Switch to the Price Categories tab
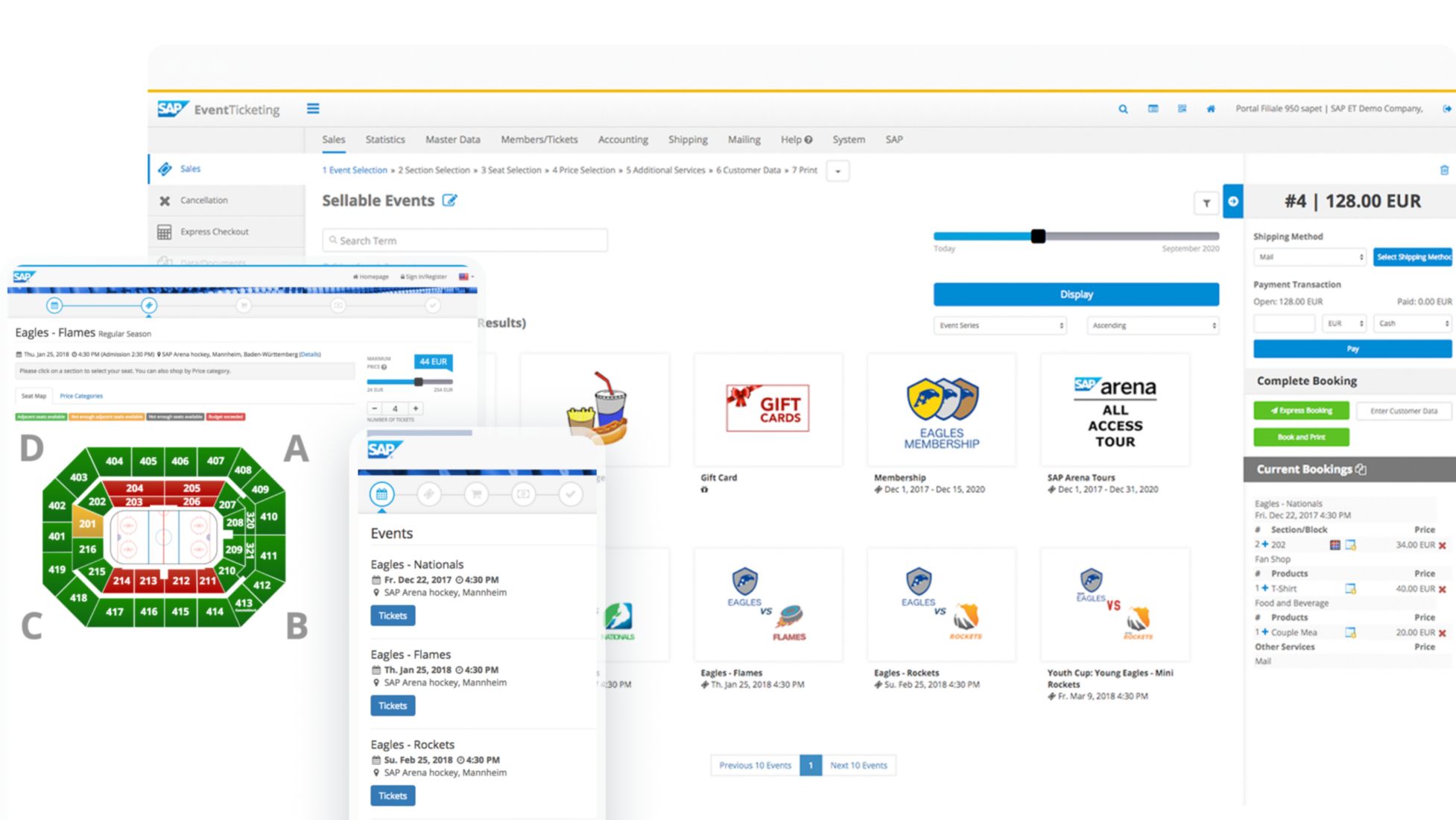 81,395
